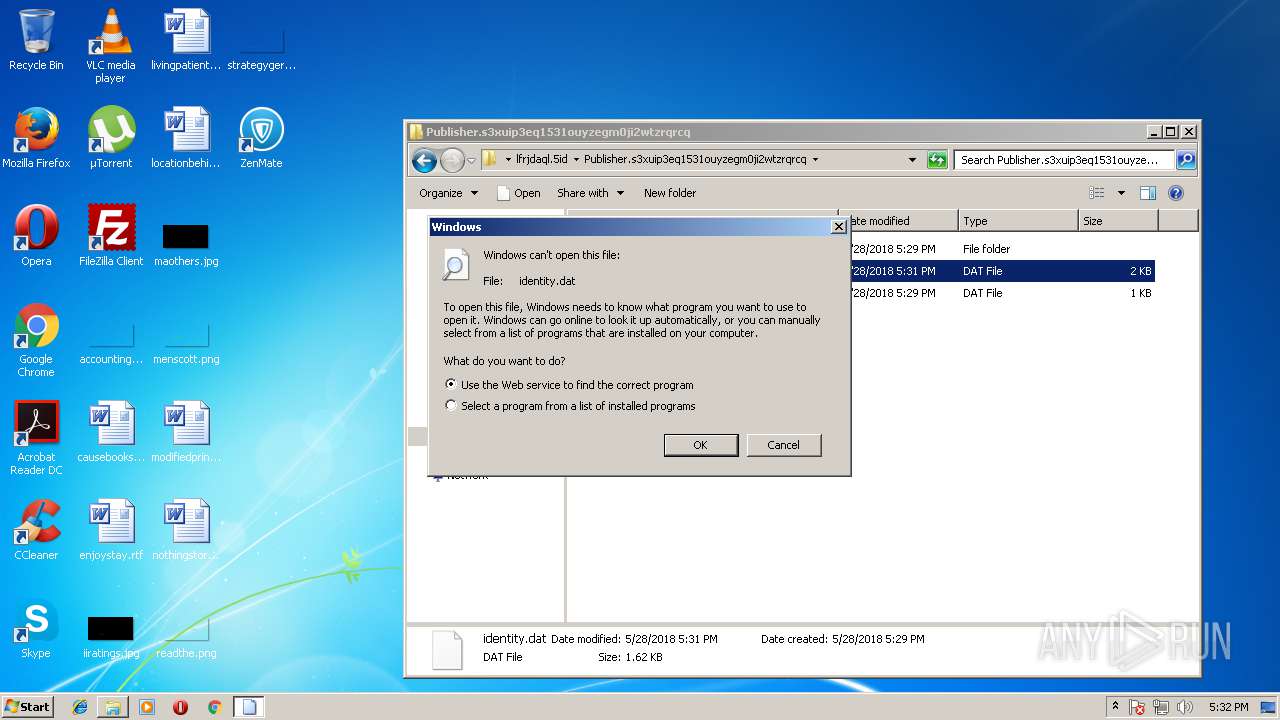Click the Explorer refresh button
The image size is (1280, 720).
point(937,160)
